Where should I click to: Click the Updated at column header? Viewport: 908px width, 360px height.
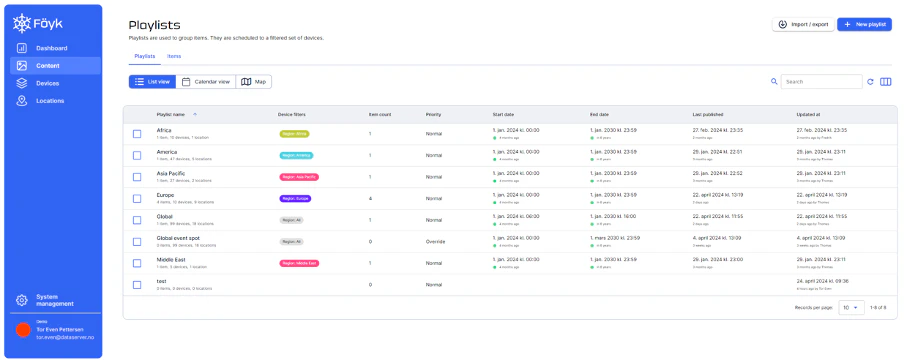808,114
